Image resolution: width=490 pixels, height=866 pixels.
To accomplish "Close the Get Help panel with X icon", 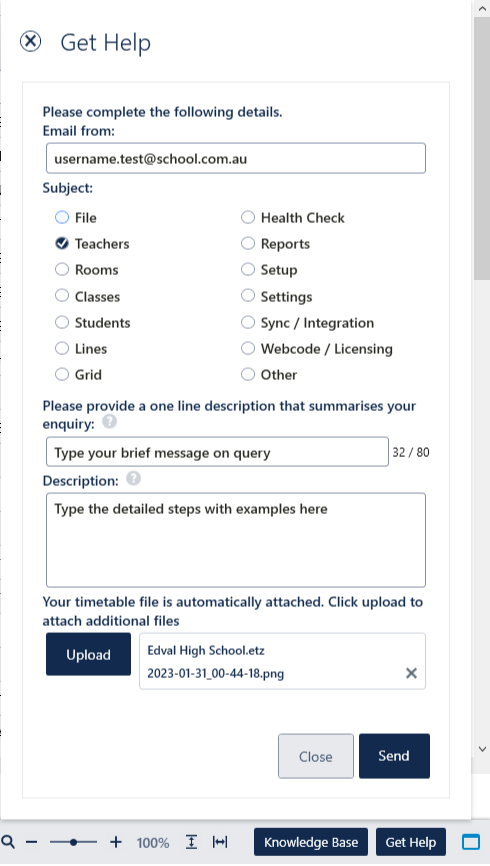I will pyautogui.click(x=30, y=41).
